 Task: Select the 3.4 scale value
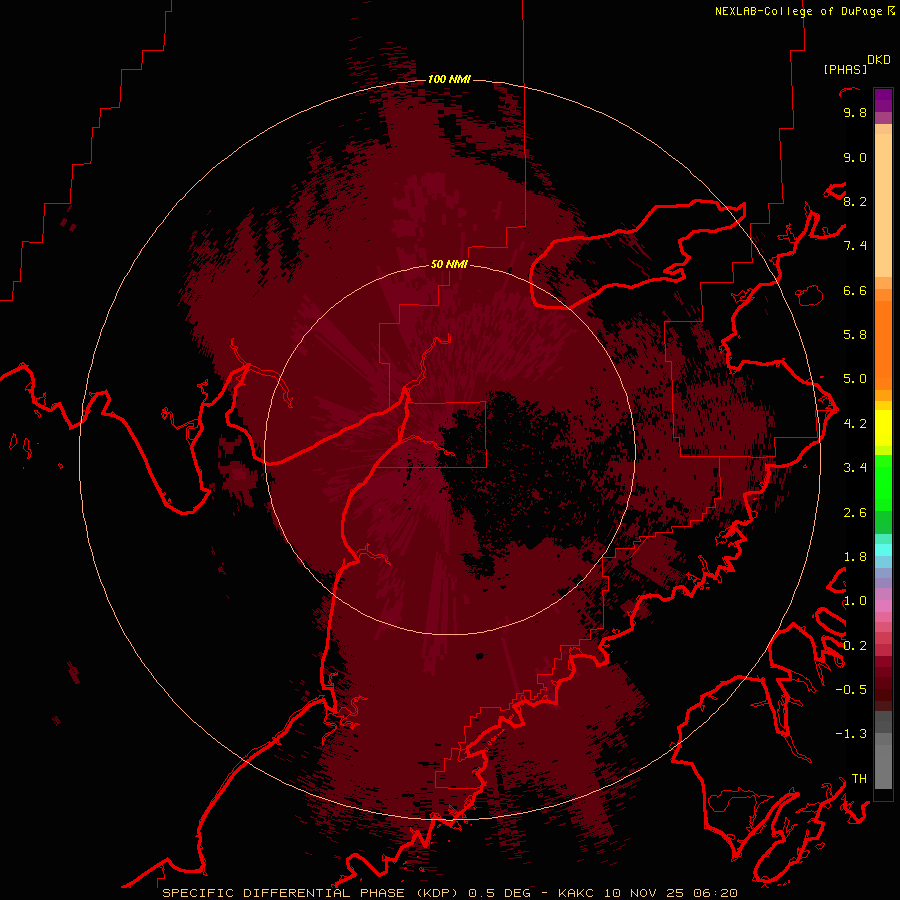click(855, 468)
